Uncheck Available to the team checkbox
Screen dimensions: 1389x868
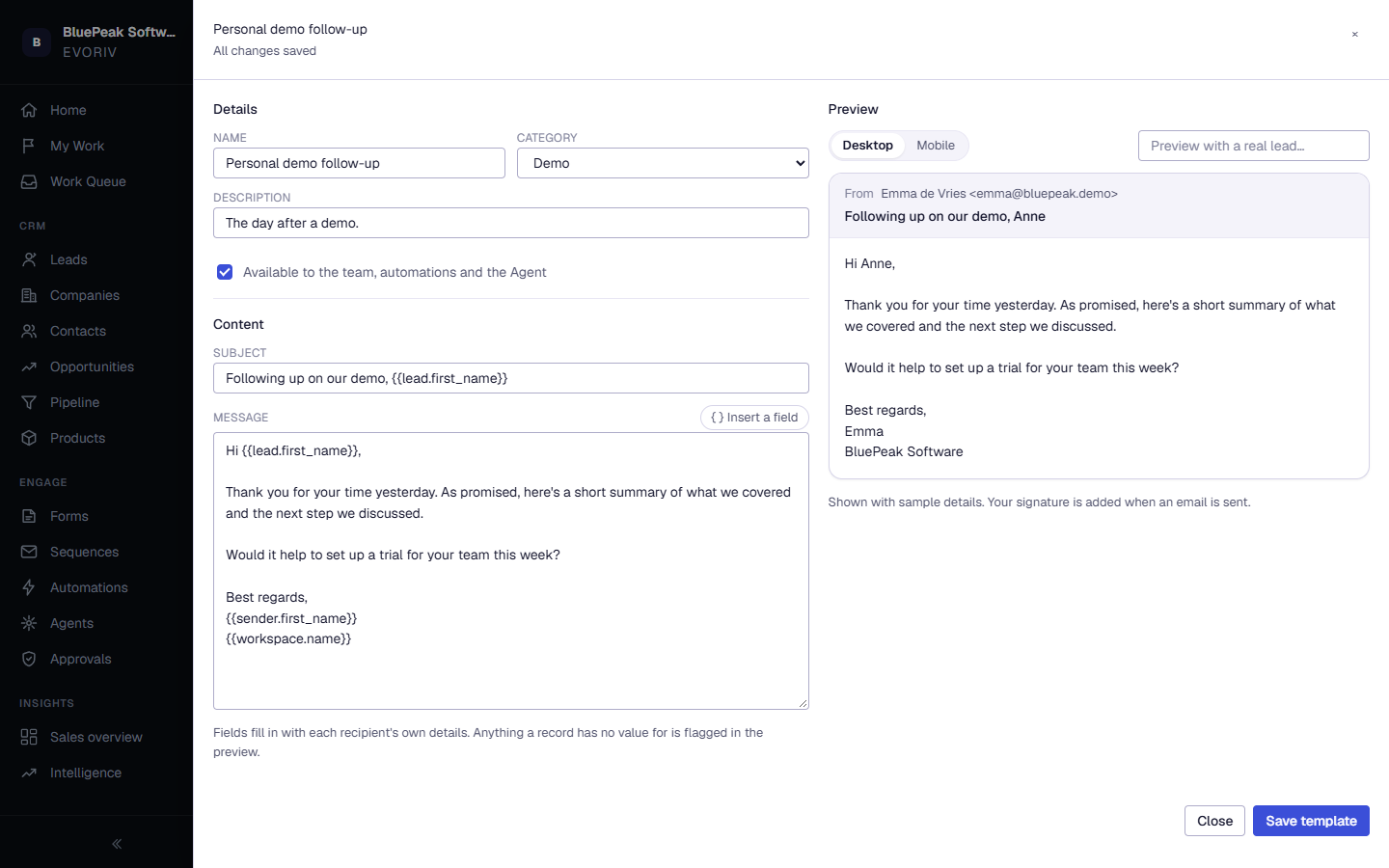(x=225, y=272)
